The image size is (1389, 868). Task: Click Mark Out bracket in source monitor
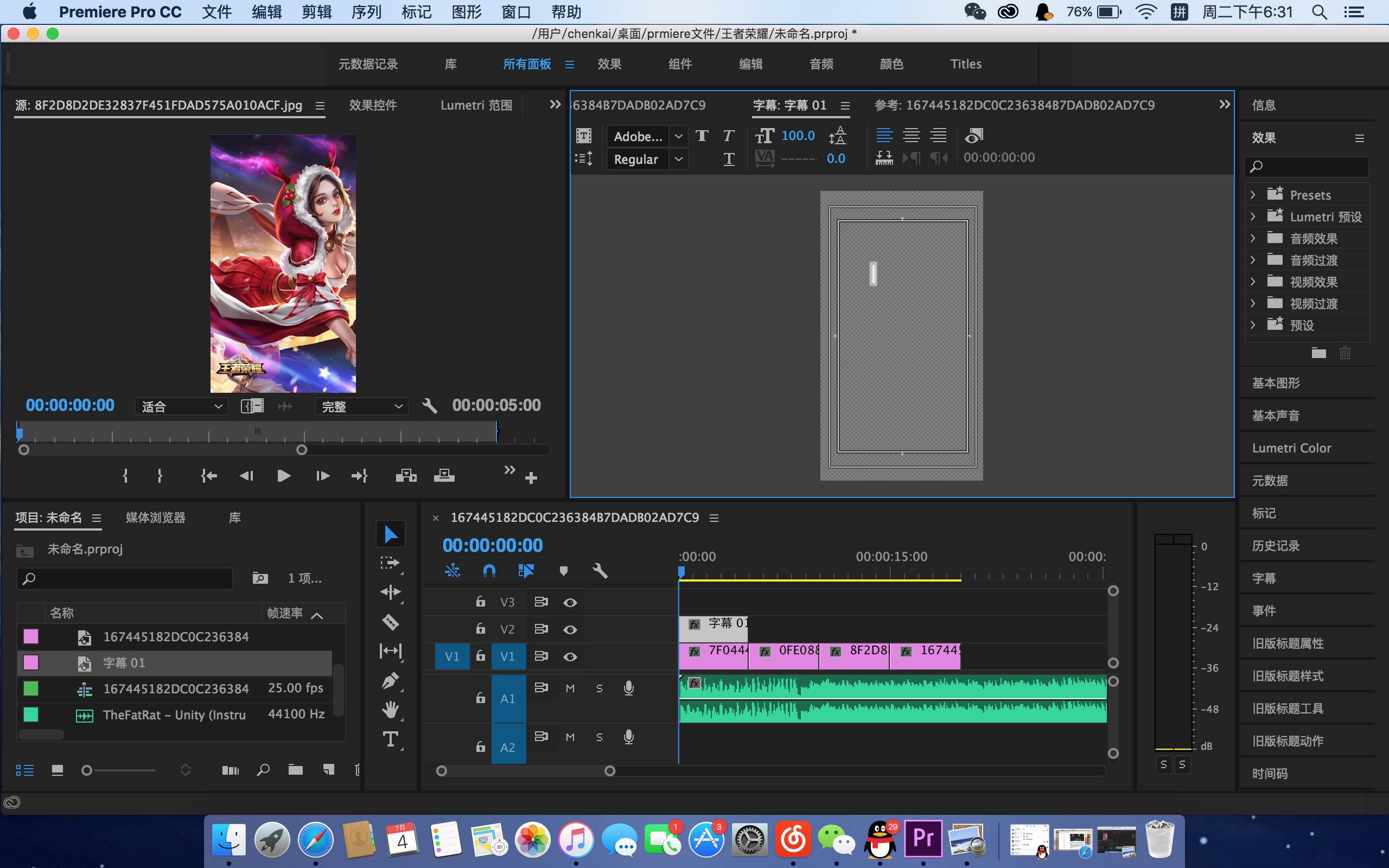pyautogui.click(x=160, y=475)
